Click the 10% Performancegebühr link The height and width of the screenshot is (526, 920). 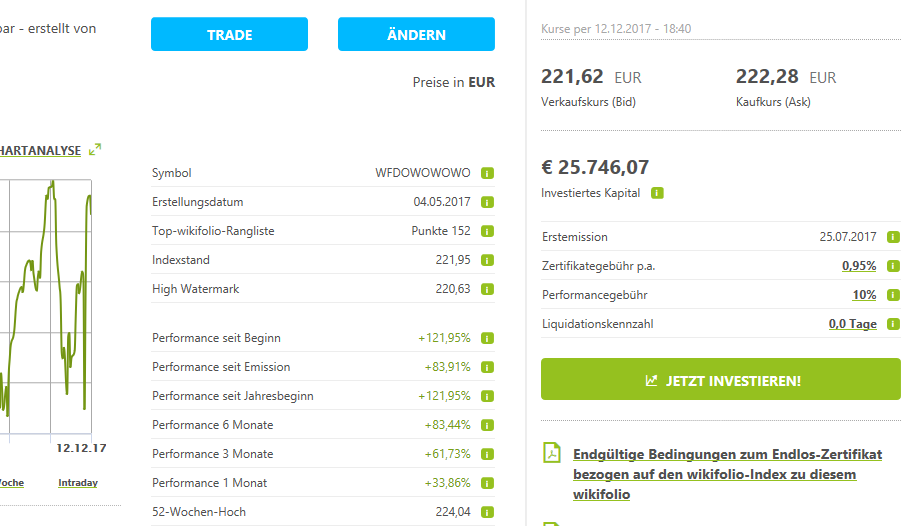point(863,295)
